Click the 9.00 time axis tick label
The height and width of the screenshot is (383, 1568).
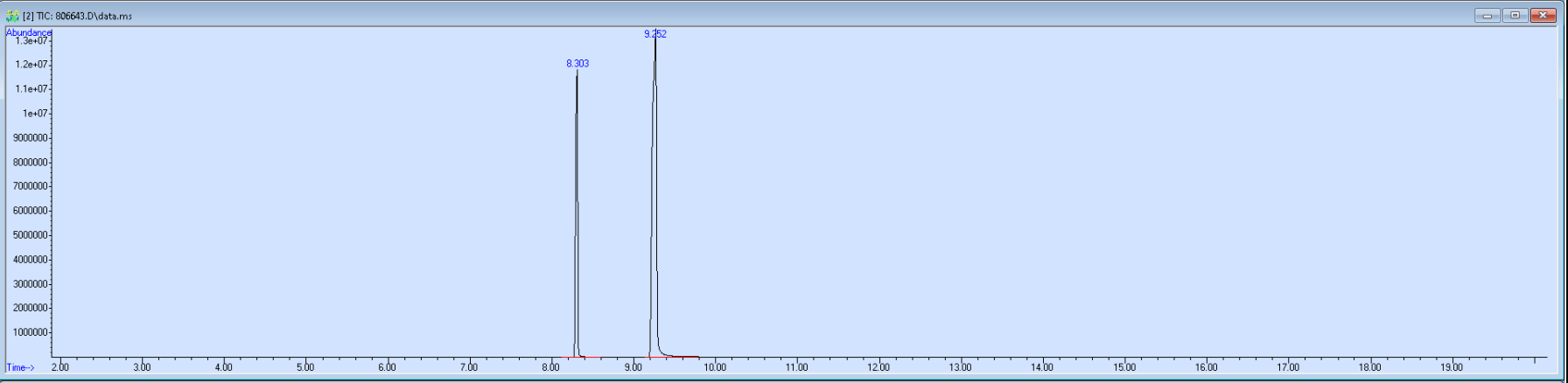[x=633, y=368]
